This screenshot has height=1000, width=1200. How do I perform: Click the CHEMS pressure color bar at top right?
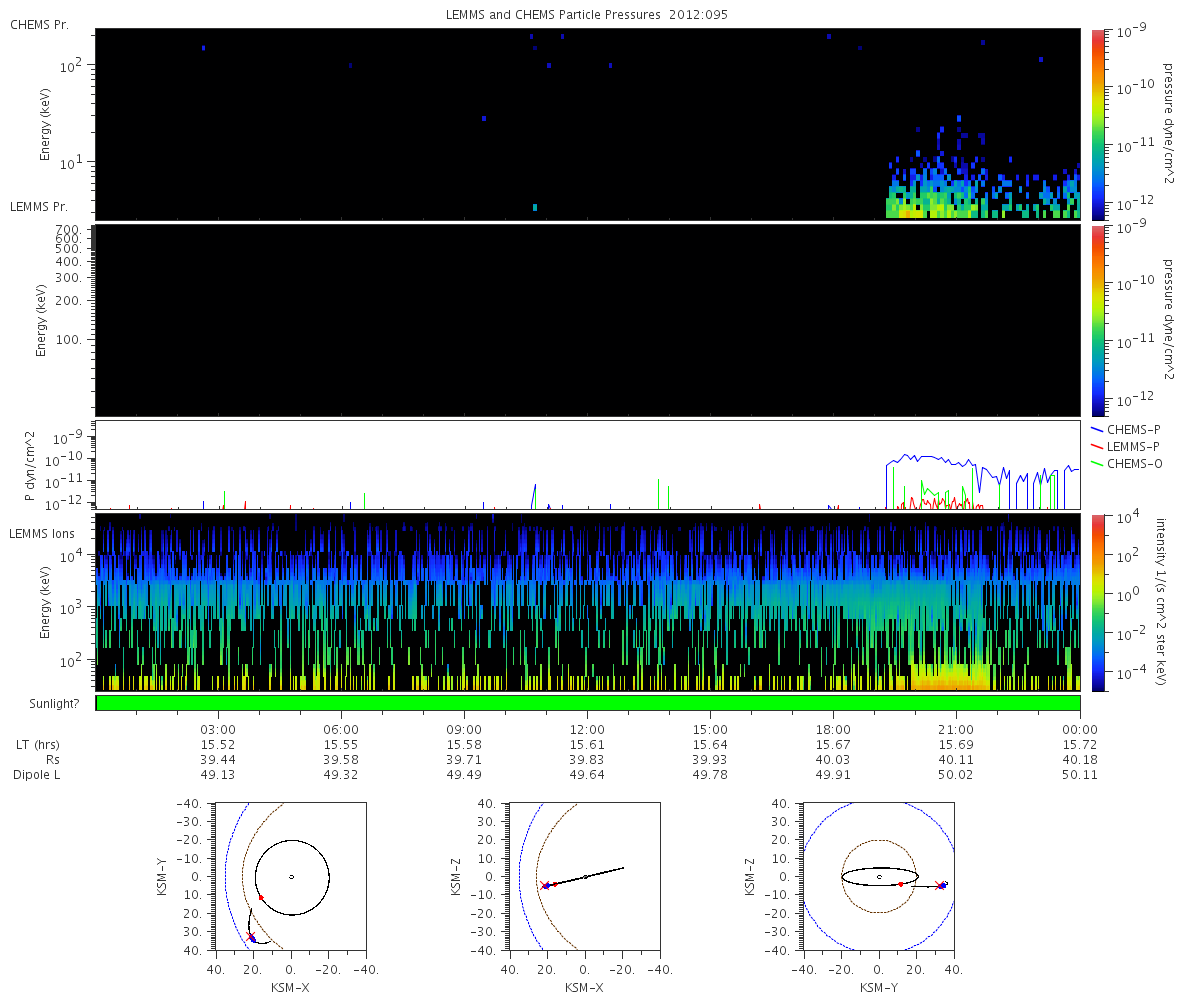(1097, 124)
